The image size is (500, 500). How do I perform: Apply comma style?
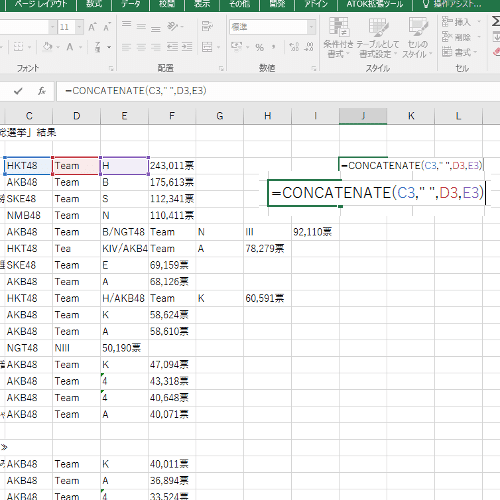click(274, 47)
